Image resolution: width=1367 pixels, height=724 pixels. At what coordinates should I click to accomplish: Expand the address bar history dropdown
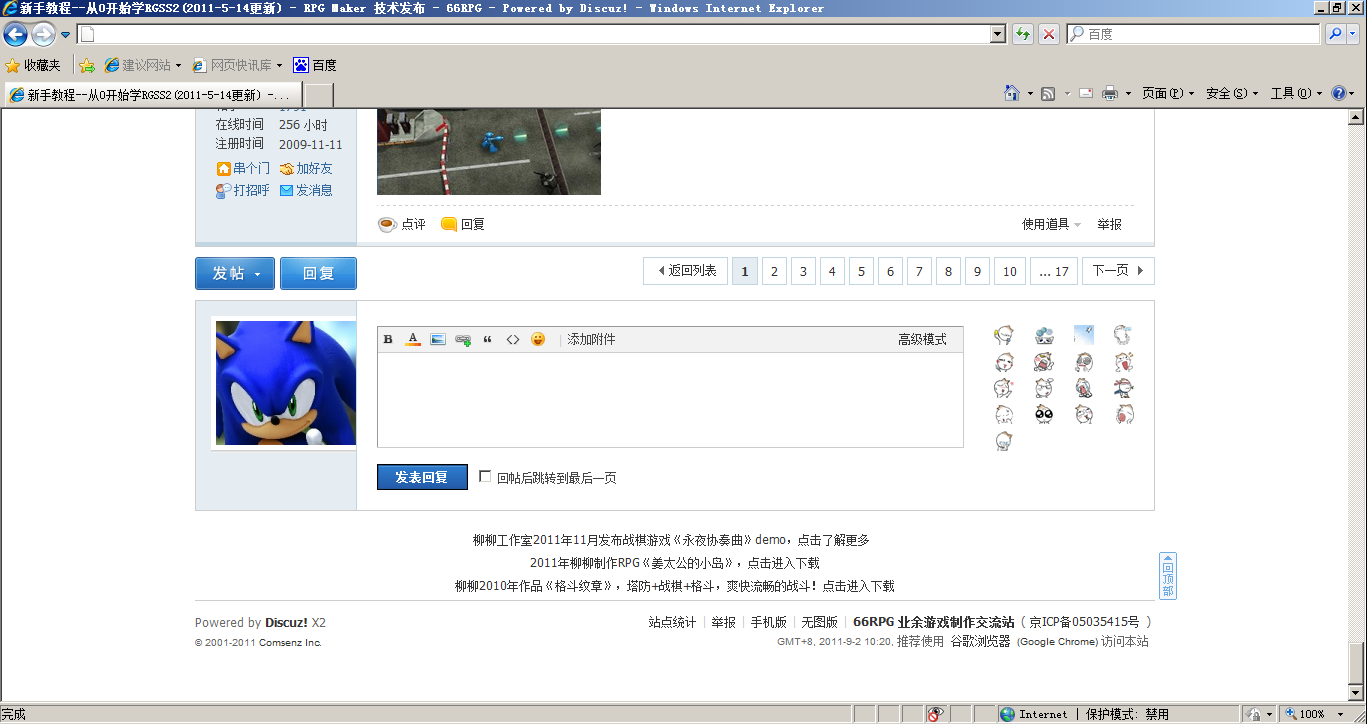(x=998, y=34)
